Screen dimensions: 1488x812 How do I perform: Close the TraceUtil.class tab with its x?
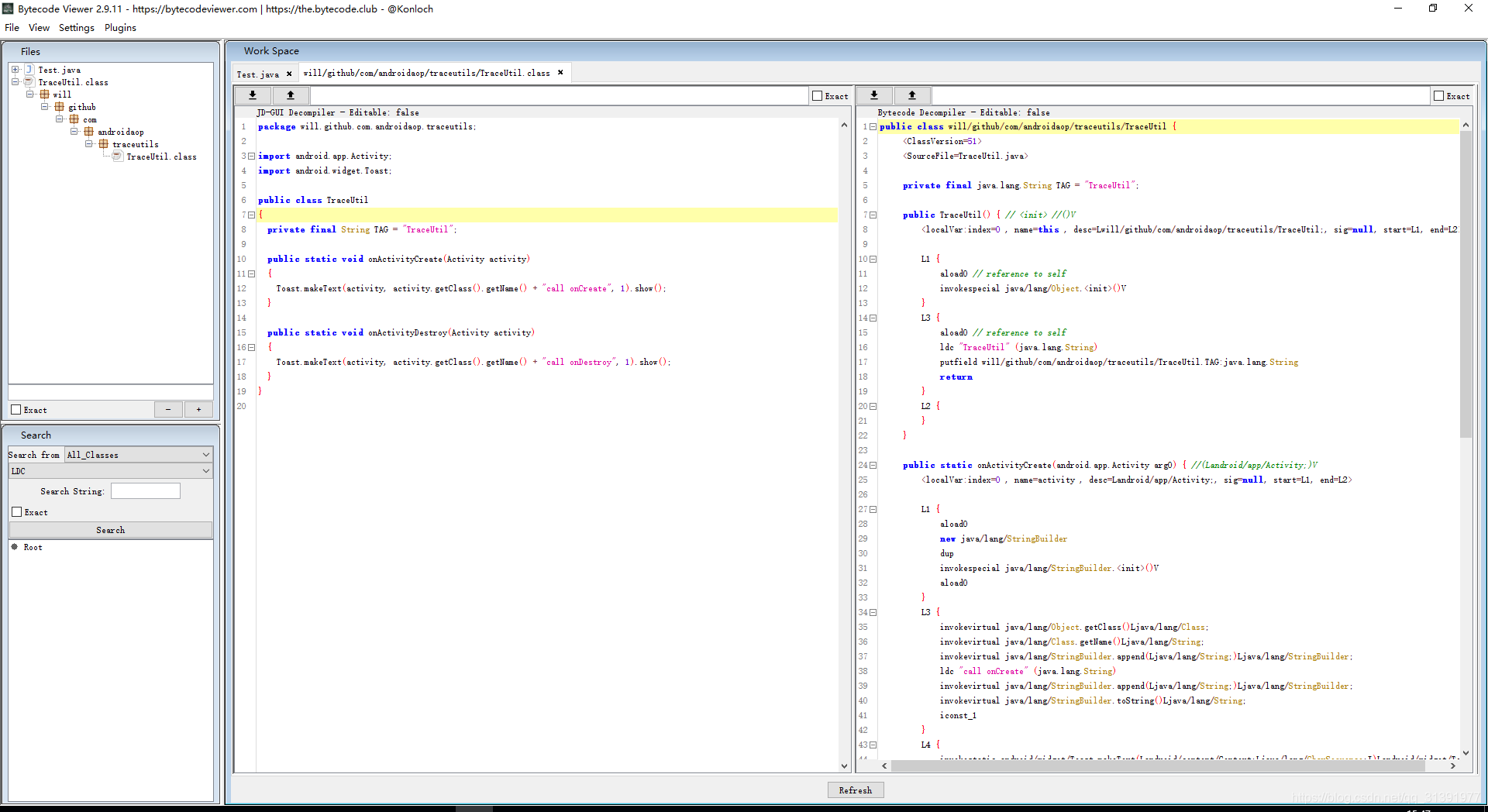[x=560, y=73]
